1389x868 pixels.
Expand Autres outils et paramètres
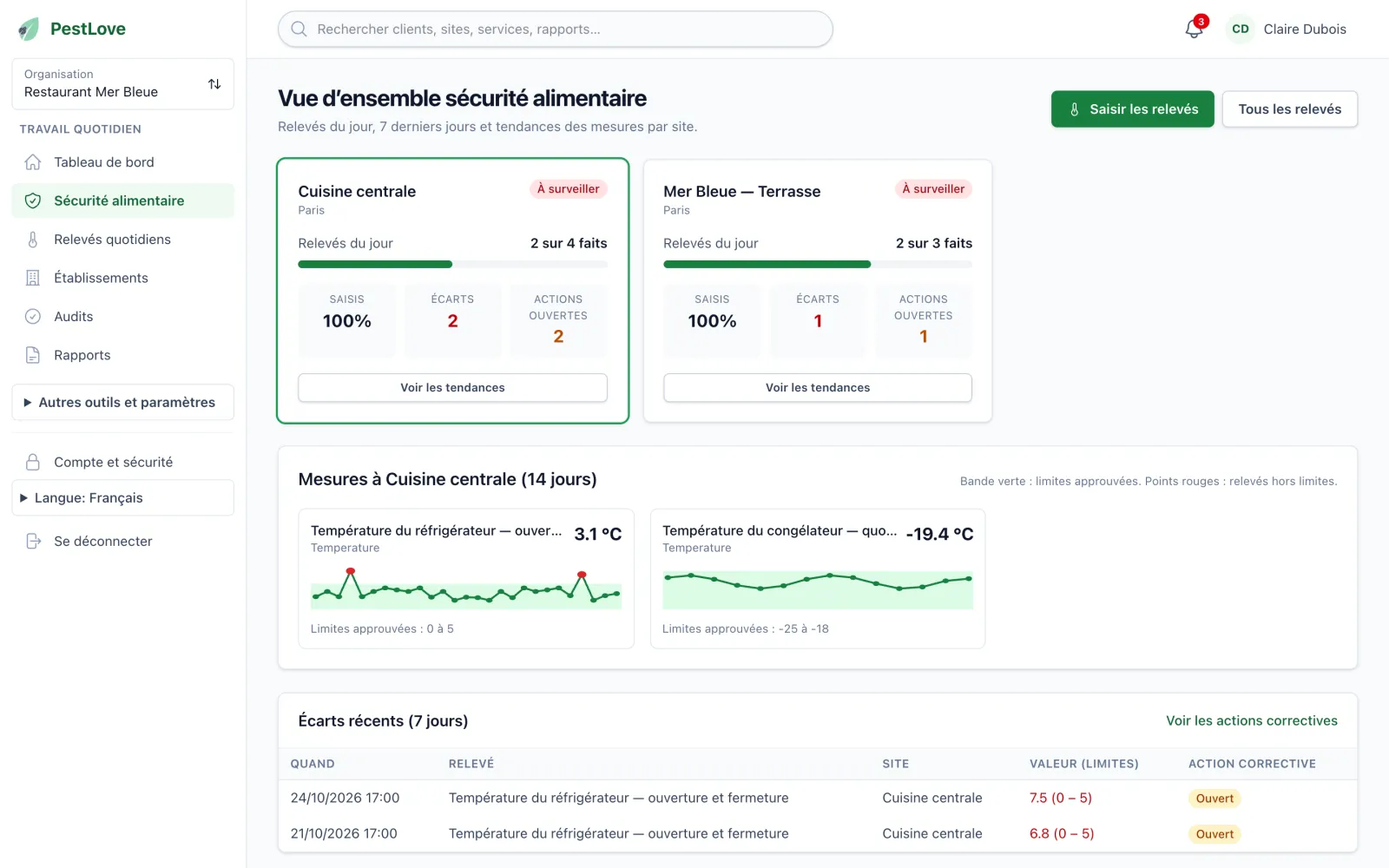[x=122, y=403]
